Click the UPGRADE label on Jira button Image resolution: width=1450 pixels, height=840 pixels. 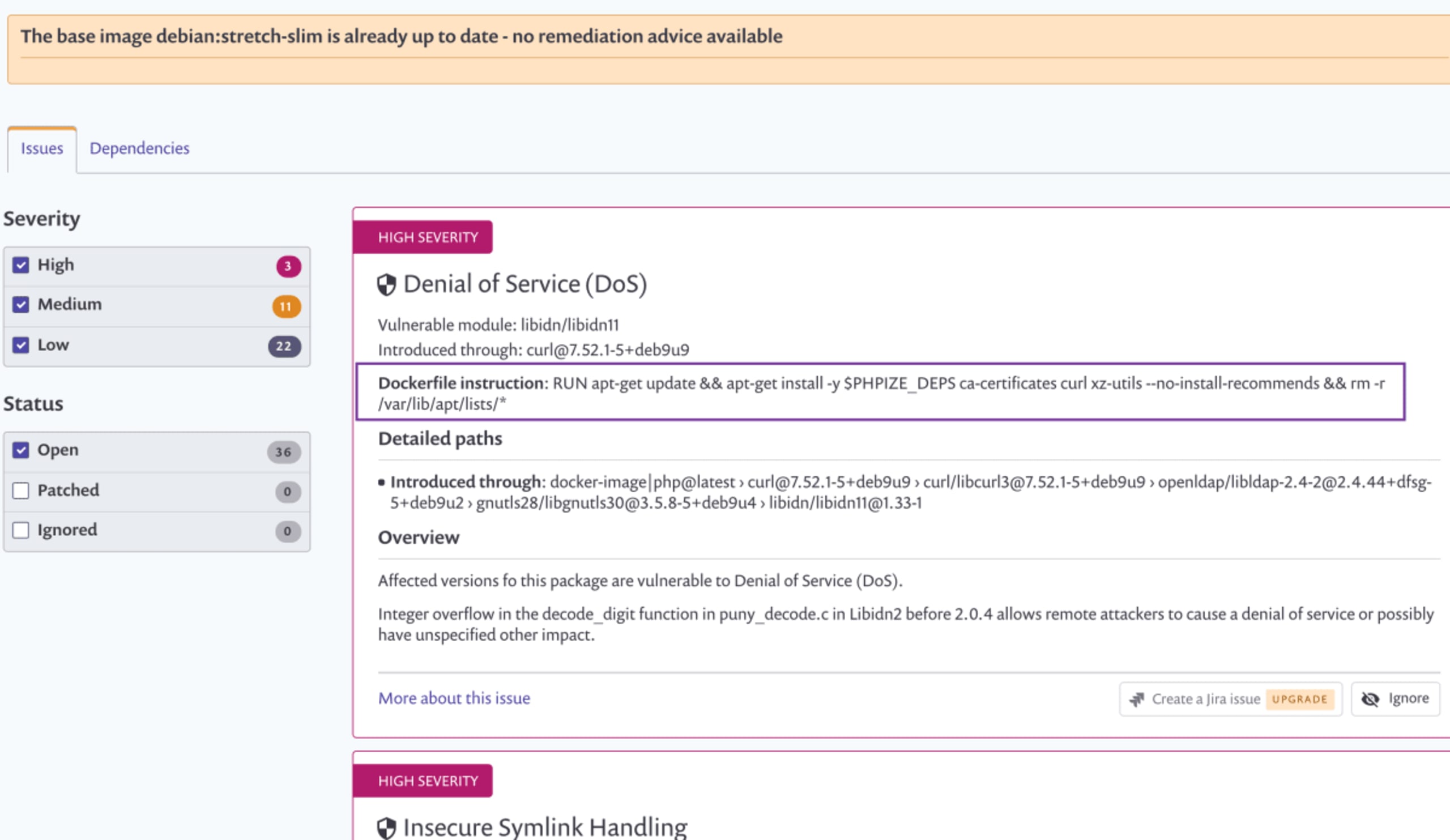(1299, 699)
